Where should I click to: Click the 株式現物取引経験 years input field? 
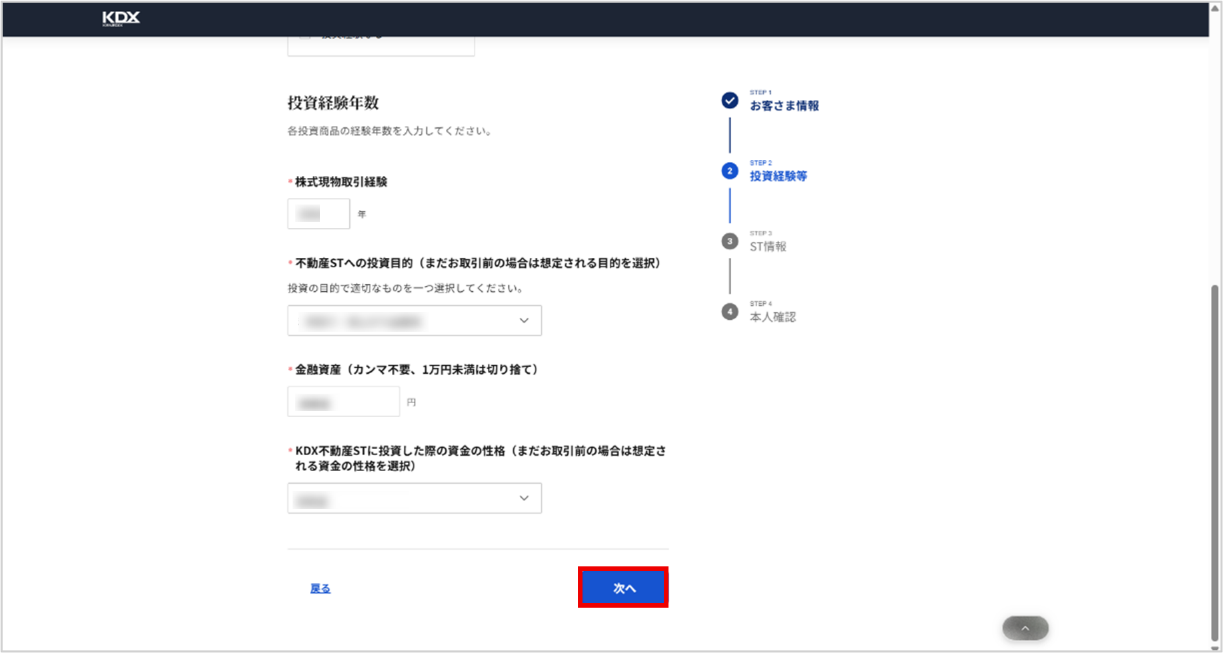pyautogui.click(x=319, y=214)
